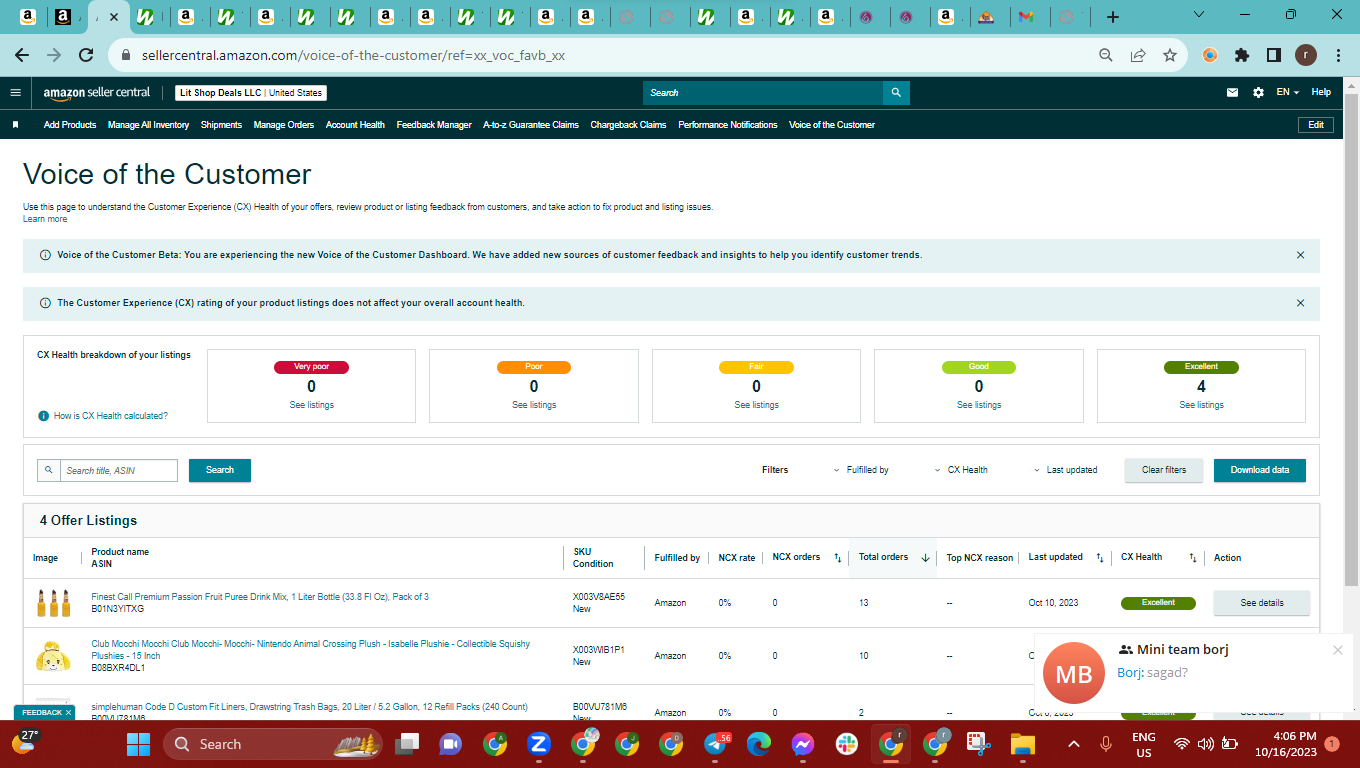Open Performance Notifications
Viewport: 1360px width, 768px height.
tap(728, 125)
